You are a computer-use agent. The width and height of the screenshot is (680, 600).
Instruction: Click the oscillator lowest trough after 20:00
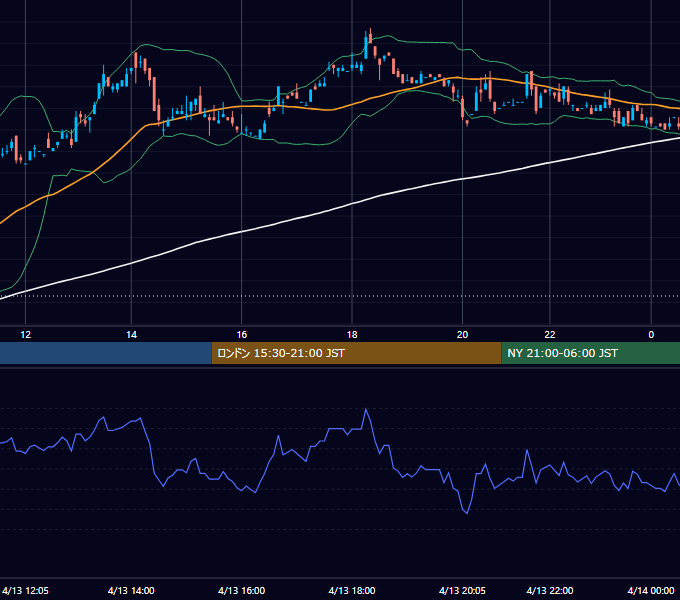coord(467,513)
